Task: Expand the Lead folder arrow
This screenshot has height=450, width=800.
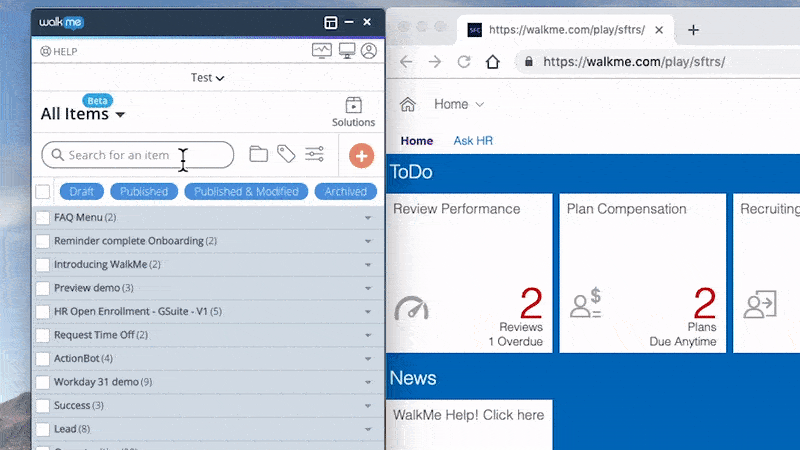Action: [x=368, y=429]
